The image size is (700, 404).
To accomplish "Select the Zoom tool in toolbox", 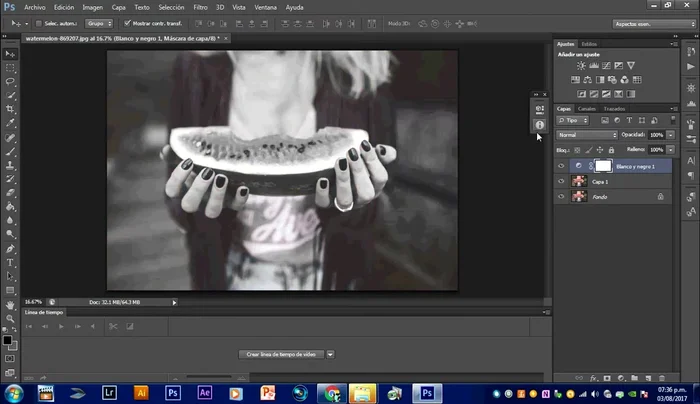I will pos(10,317).
